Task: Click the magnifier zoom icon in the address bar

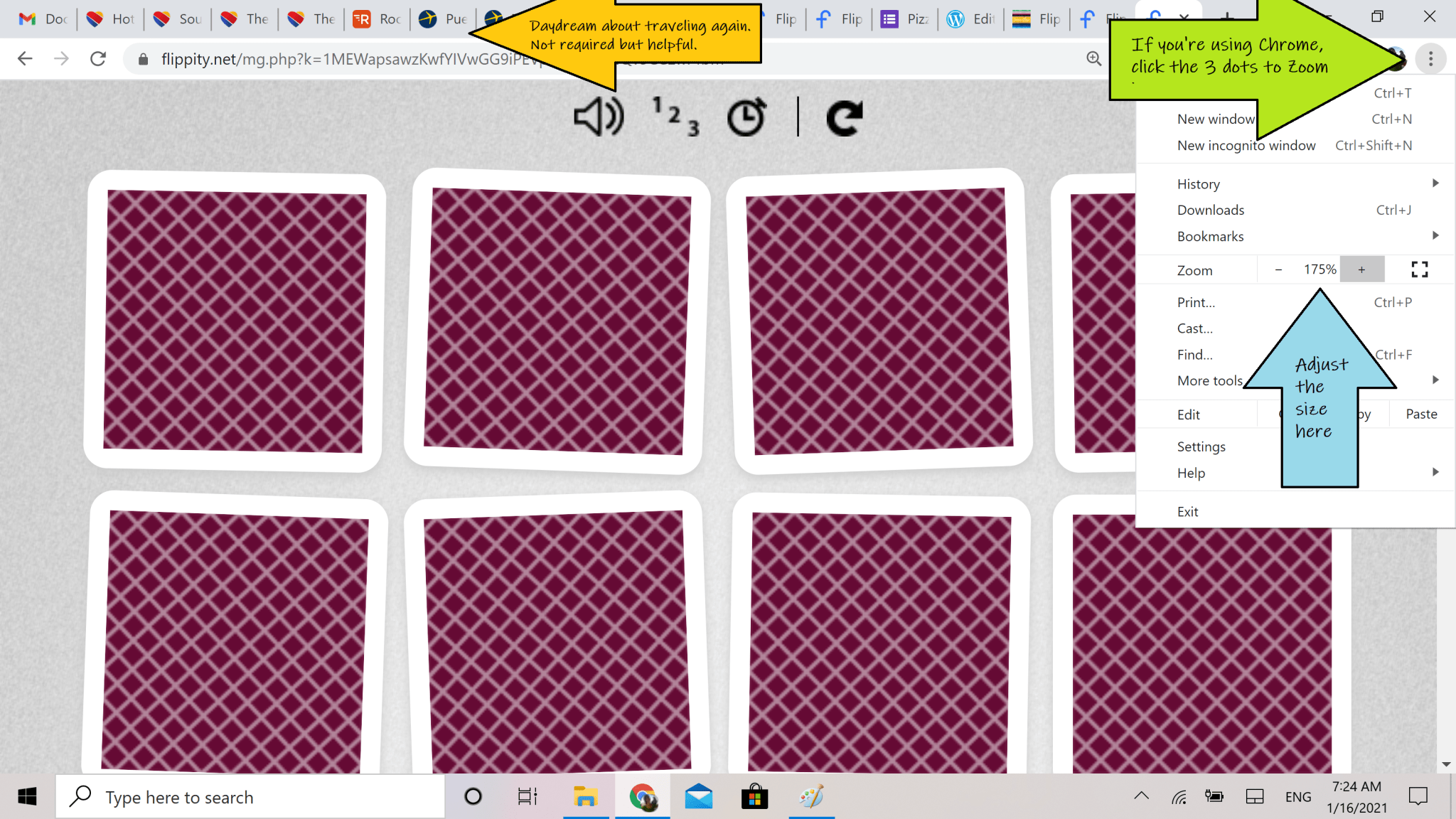Action: pyautogui.click(x=1093, y=59)
